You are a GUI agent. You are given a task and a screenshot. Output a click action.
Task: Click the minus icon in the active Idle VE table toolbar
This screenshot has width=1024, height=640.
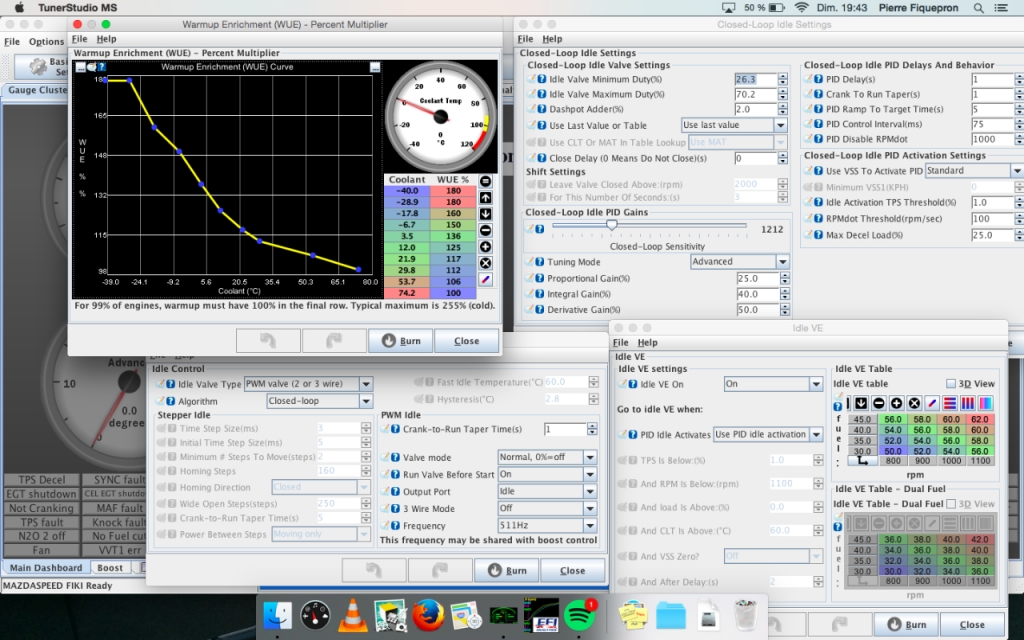click(878, 403)
